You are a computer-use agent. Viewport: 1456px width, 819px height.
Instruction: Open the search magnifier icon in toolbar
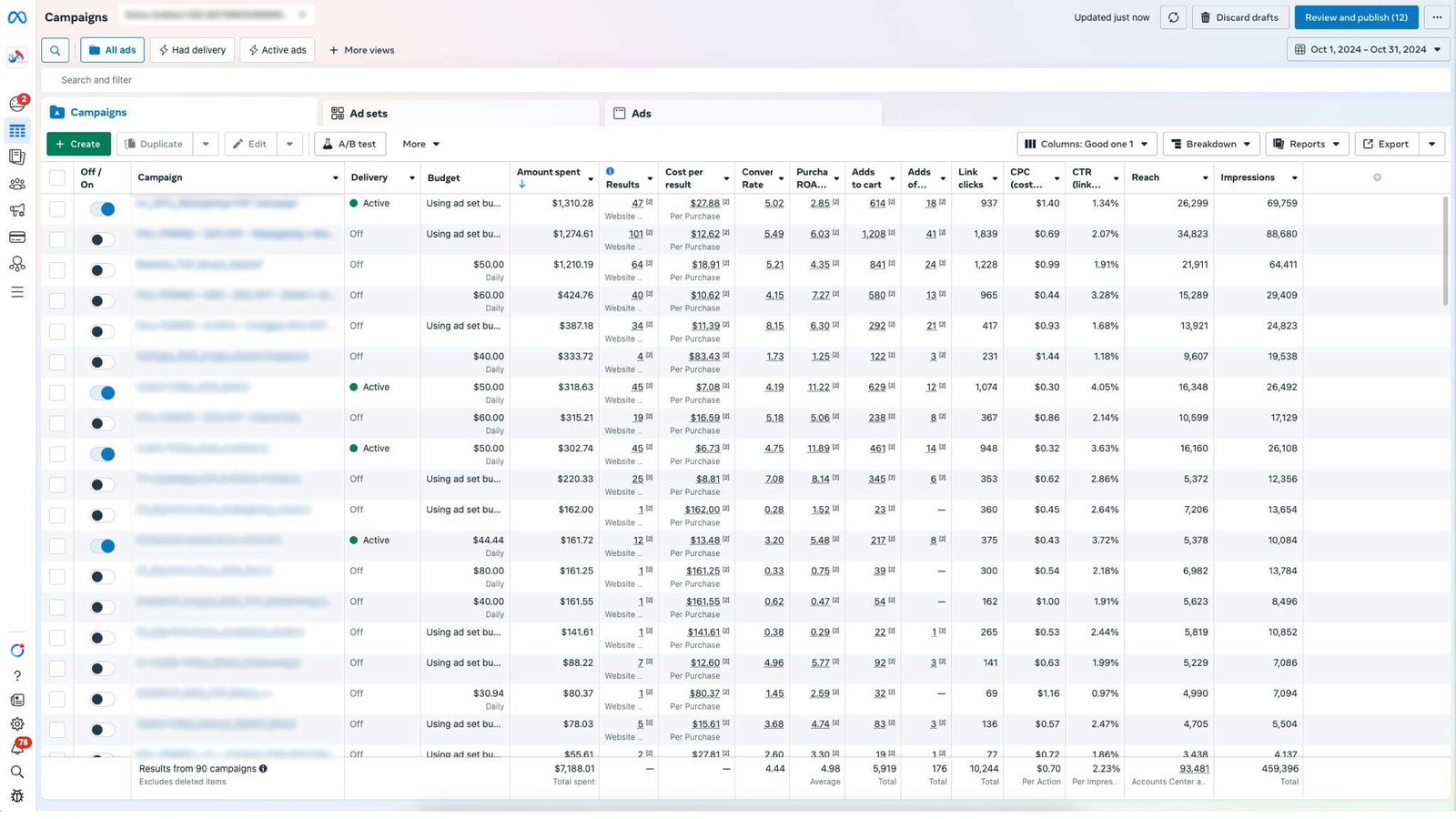click(x=55, y=50)
